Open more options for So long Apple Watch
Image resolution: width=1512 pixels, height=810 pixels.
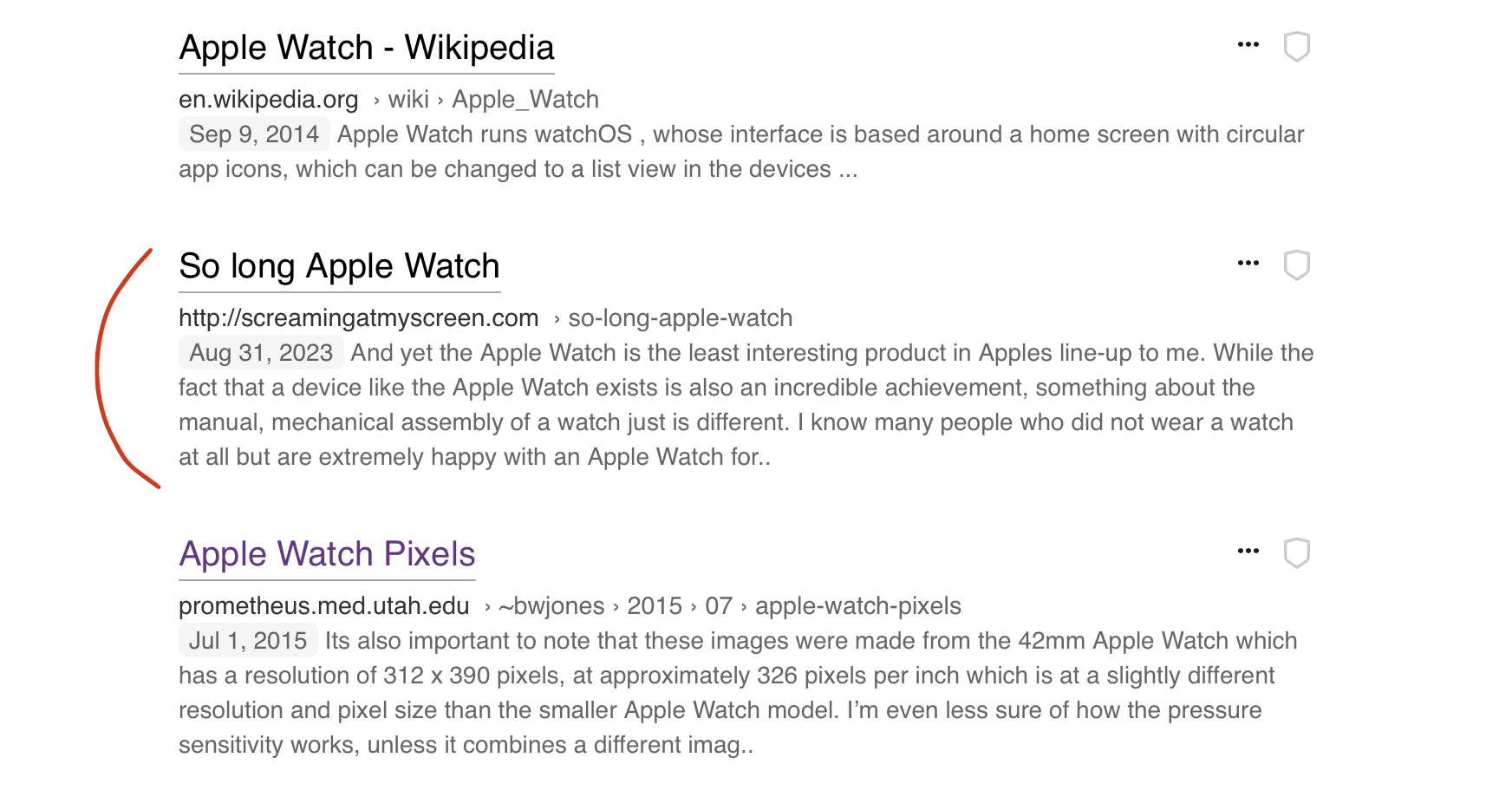(x=1248, y=264)
